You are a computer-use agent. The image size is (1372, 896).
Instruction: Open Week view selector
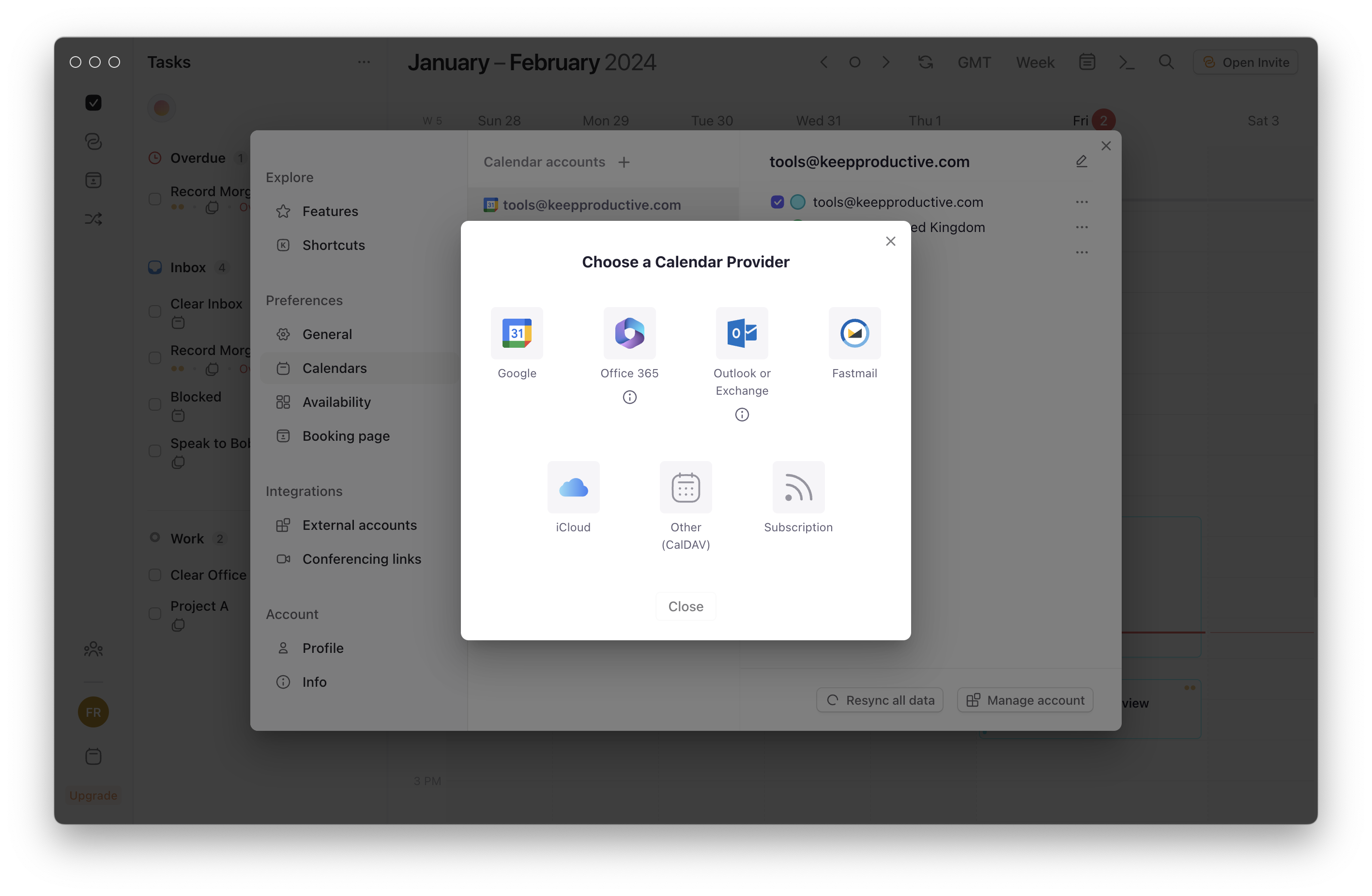[x=1035, y=62]
